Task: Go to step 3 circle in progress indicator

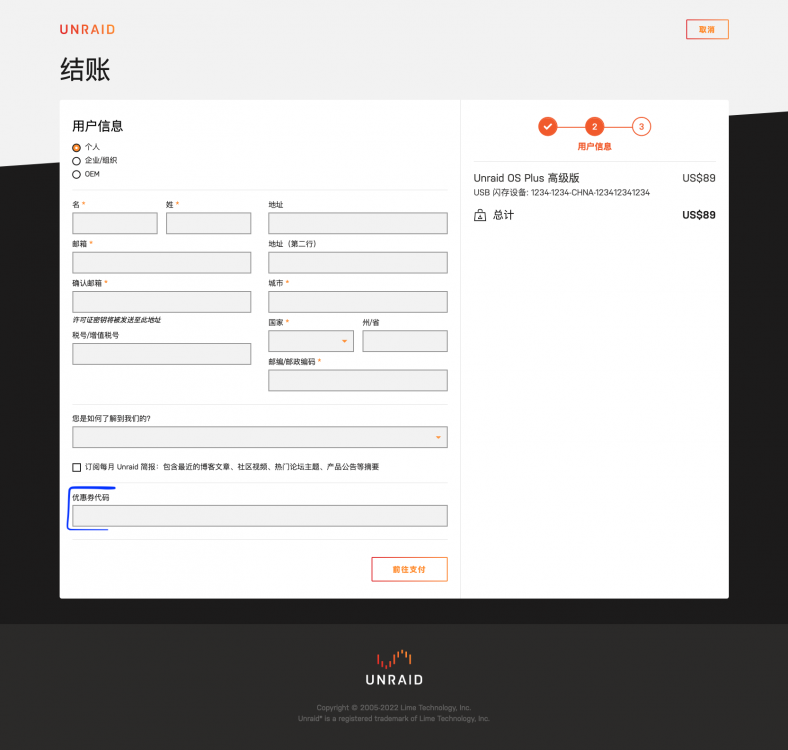Action: point(641,127)
